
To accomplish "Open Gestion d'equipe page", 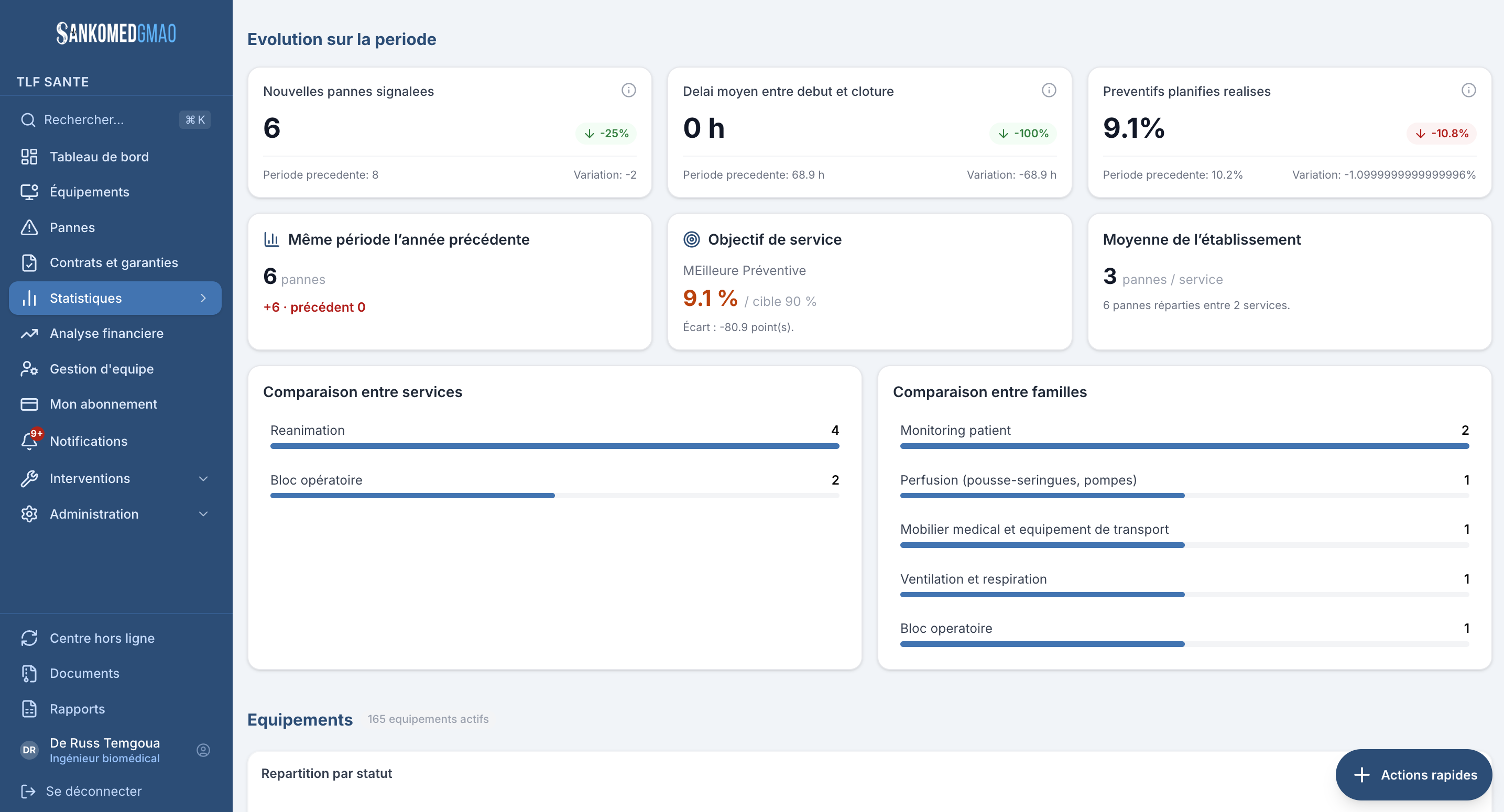I will tap(116, 369).
